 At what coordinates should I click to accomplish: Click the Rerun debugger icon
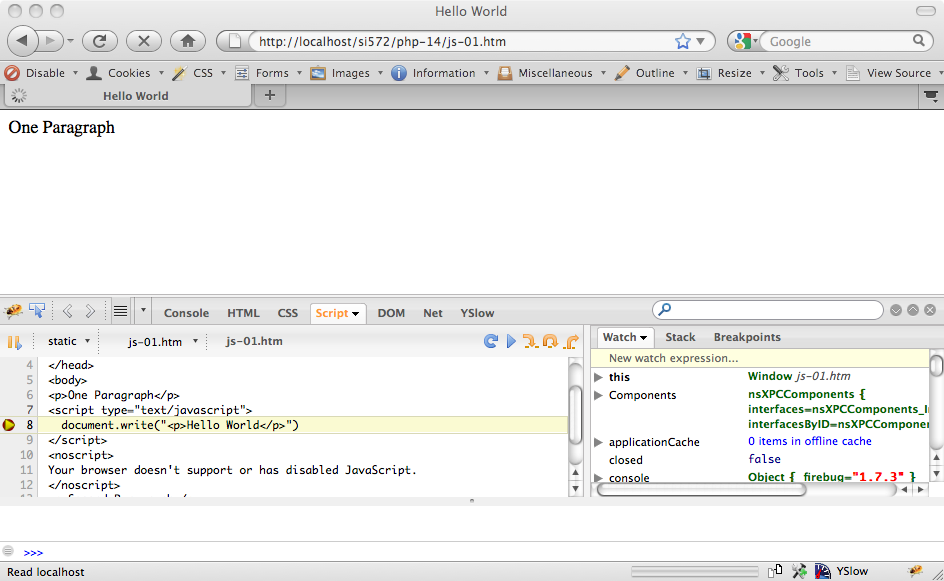(491, 341)
